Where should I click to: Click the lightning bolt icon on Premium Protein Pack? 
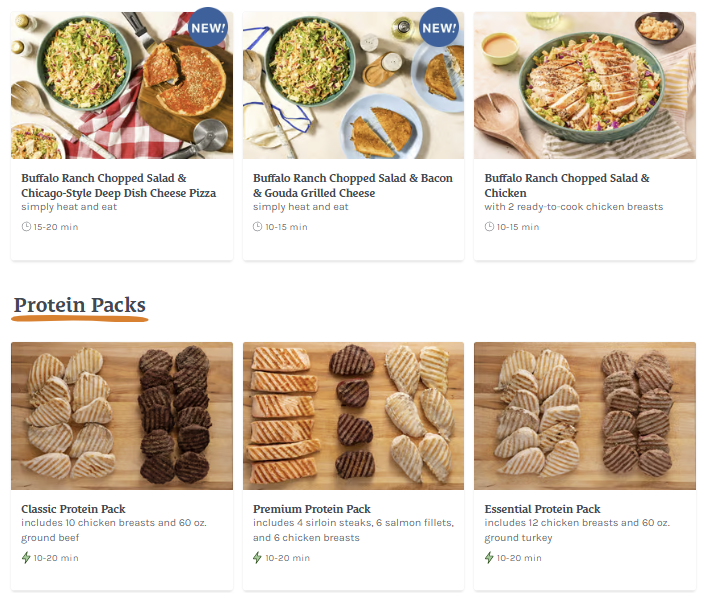pos(257,558)
